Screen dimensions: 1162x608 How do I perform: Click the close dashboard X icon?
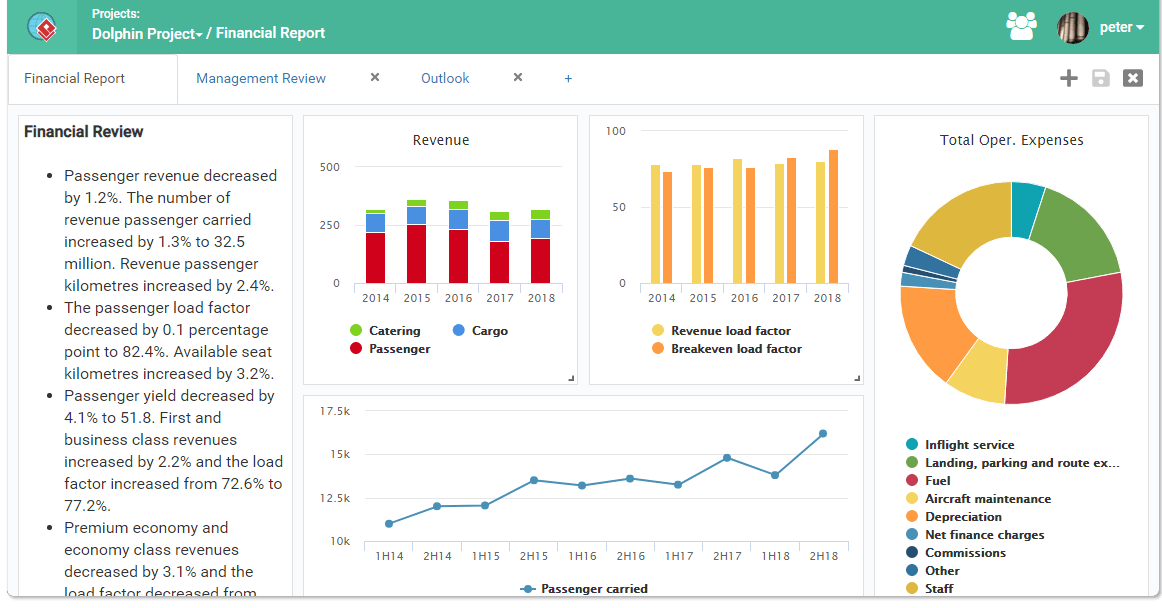1133,78
